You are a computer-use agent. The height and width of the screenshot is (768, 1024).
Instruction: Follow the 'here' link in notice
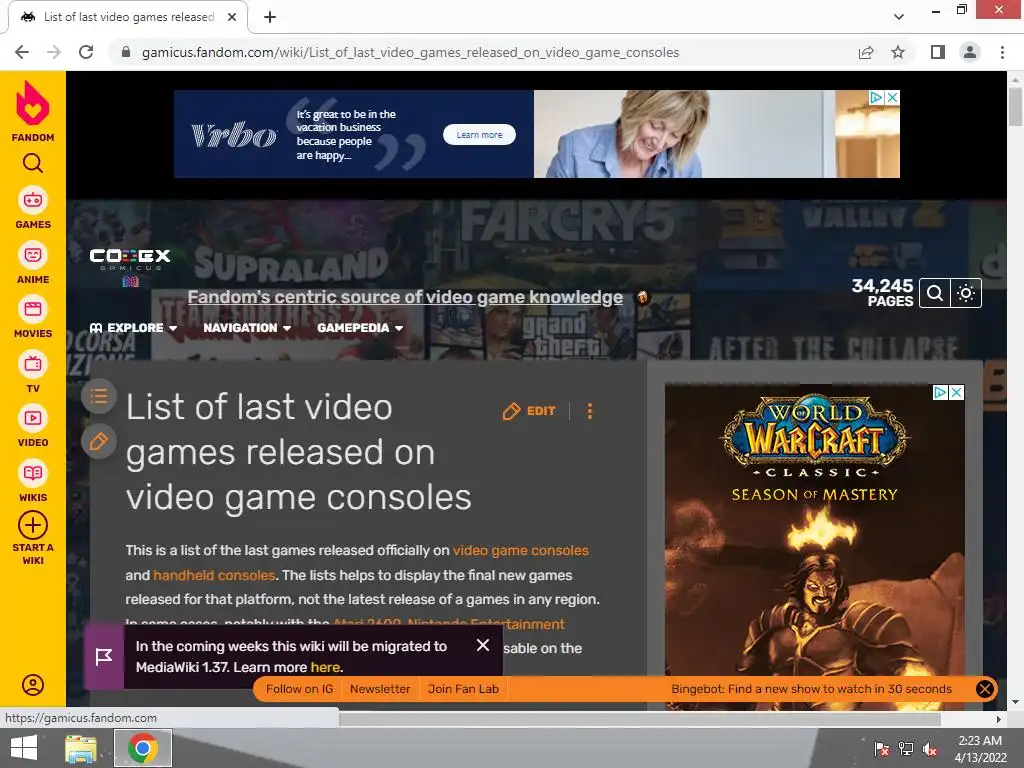(325, 667)
